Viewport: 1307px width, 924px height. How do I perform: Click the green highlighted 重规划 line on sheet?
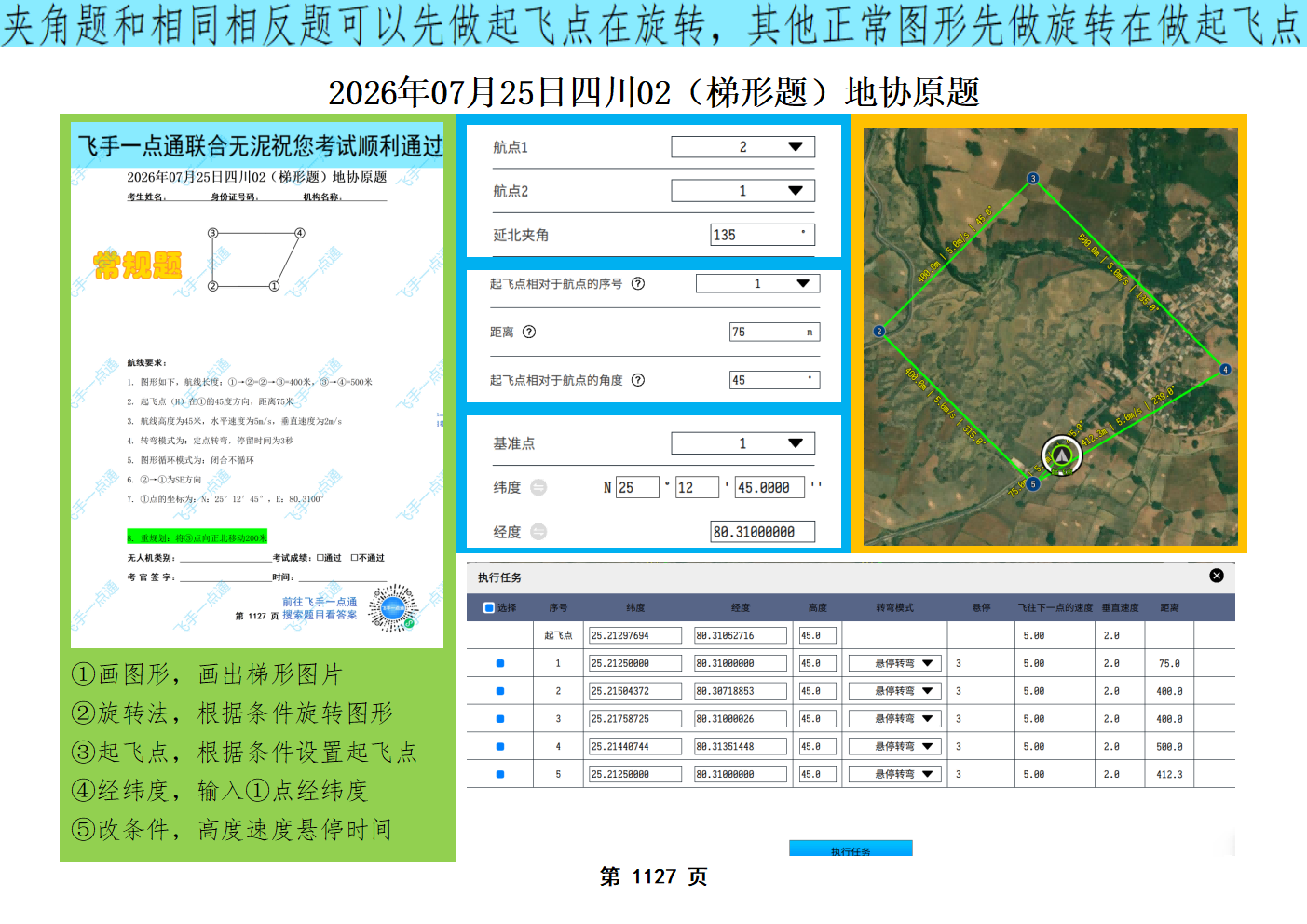click(x=197, y=537)
